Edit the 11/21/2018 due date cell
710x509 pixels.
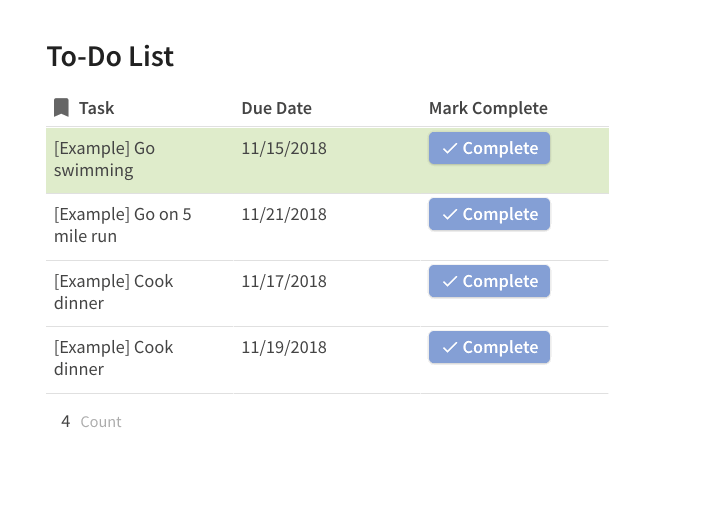pos(284,214)
